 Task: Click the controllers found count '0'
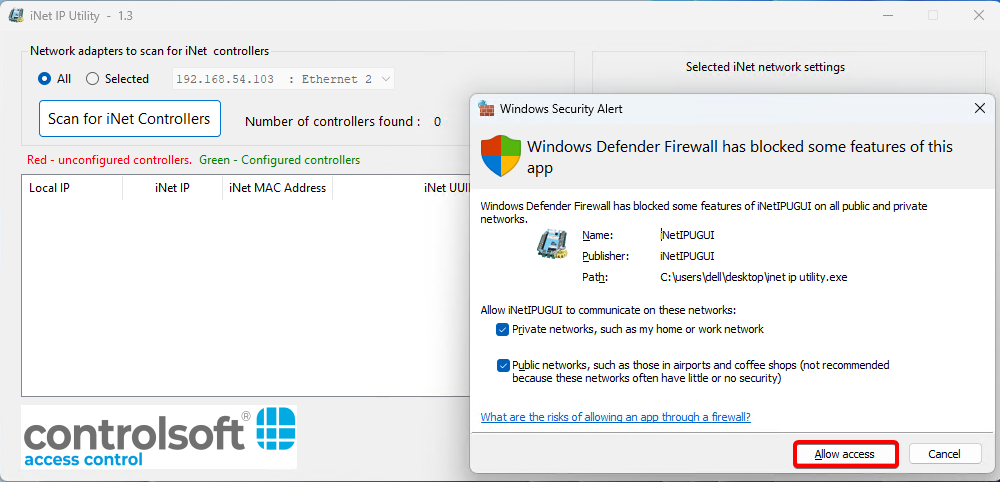coord(438,121)
